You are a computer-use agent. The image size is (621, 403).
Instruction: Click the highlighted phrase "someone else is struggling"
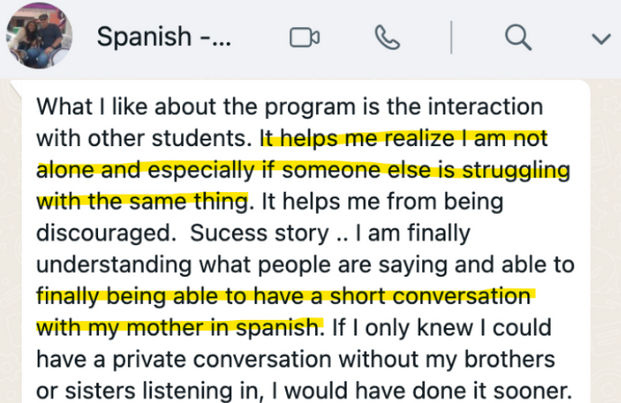tap(426, 170)
